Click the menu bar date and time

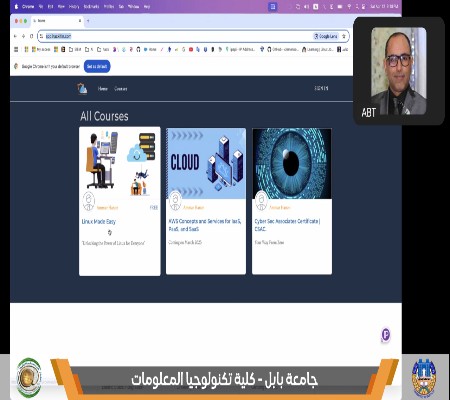384,6
